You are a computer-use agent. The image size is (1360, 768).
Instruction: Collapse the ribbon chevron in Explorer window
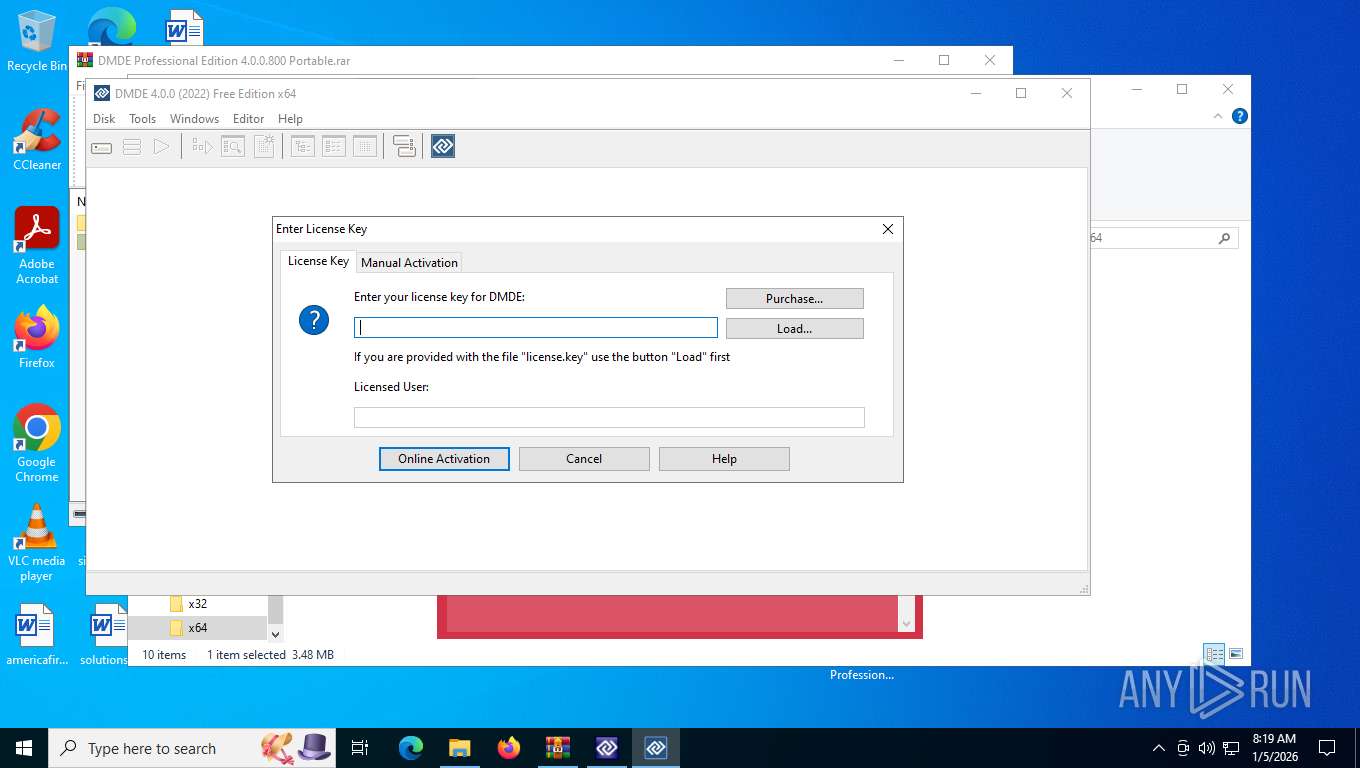click(1218, 116)
